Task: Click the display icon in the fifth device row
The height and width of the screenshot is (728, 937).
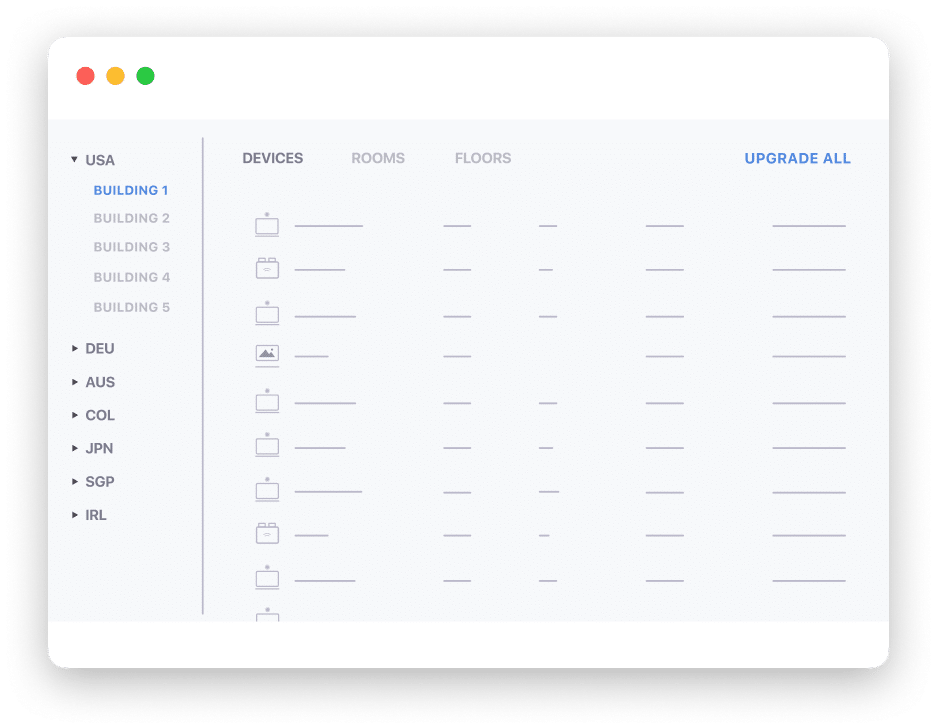Action: point(267,401)
